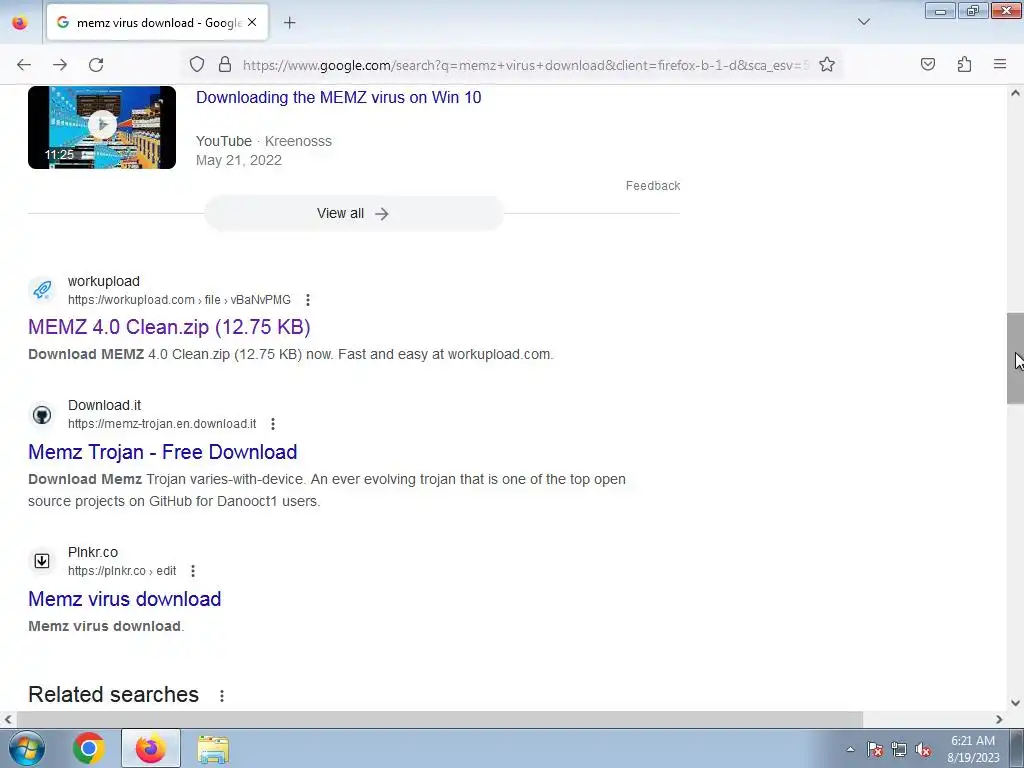
Task: Go forward with the Forward arrow
Action: [x=60, y=65]
